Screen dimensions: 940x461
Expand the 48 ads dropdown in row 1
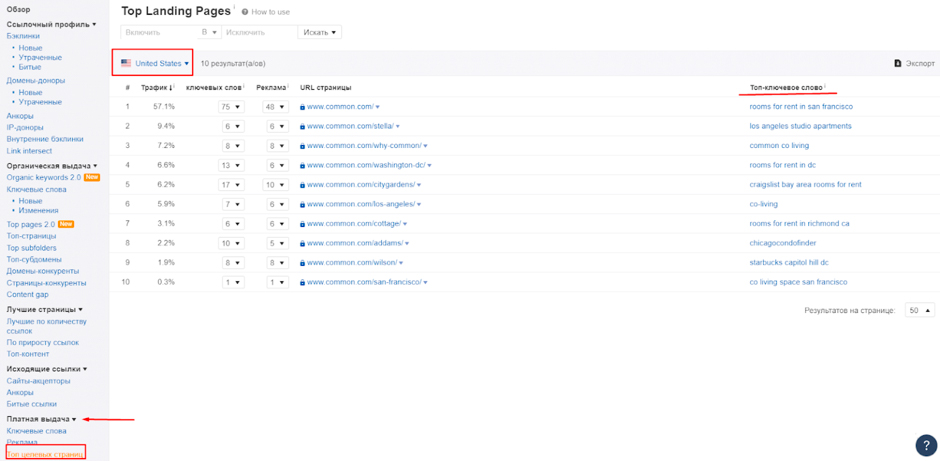tap(275, 107)
